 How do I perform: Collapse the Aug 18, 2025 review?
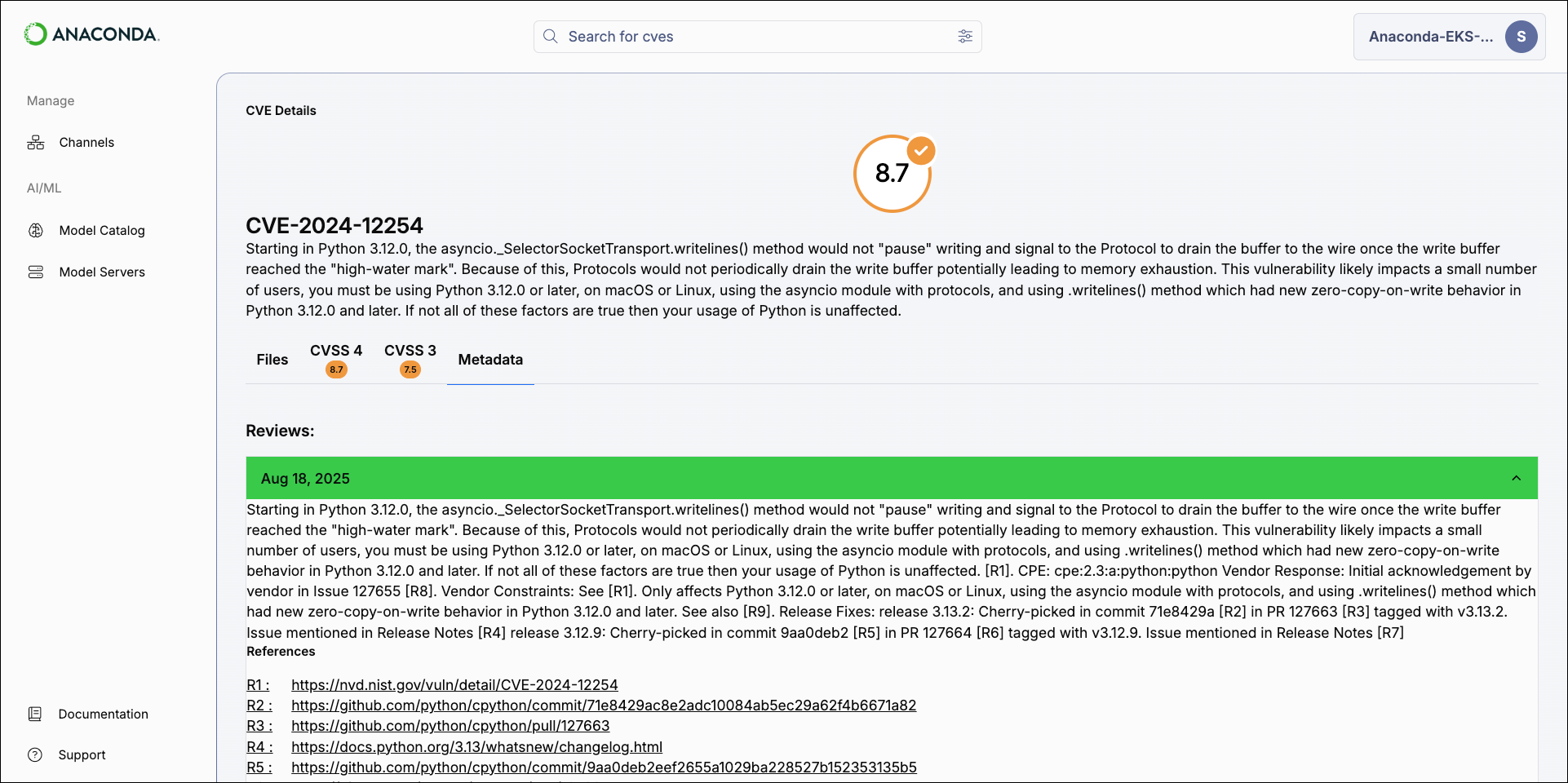1516,479
